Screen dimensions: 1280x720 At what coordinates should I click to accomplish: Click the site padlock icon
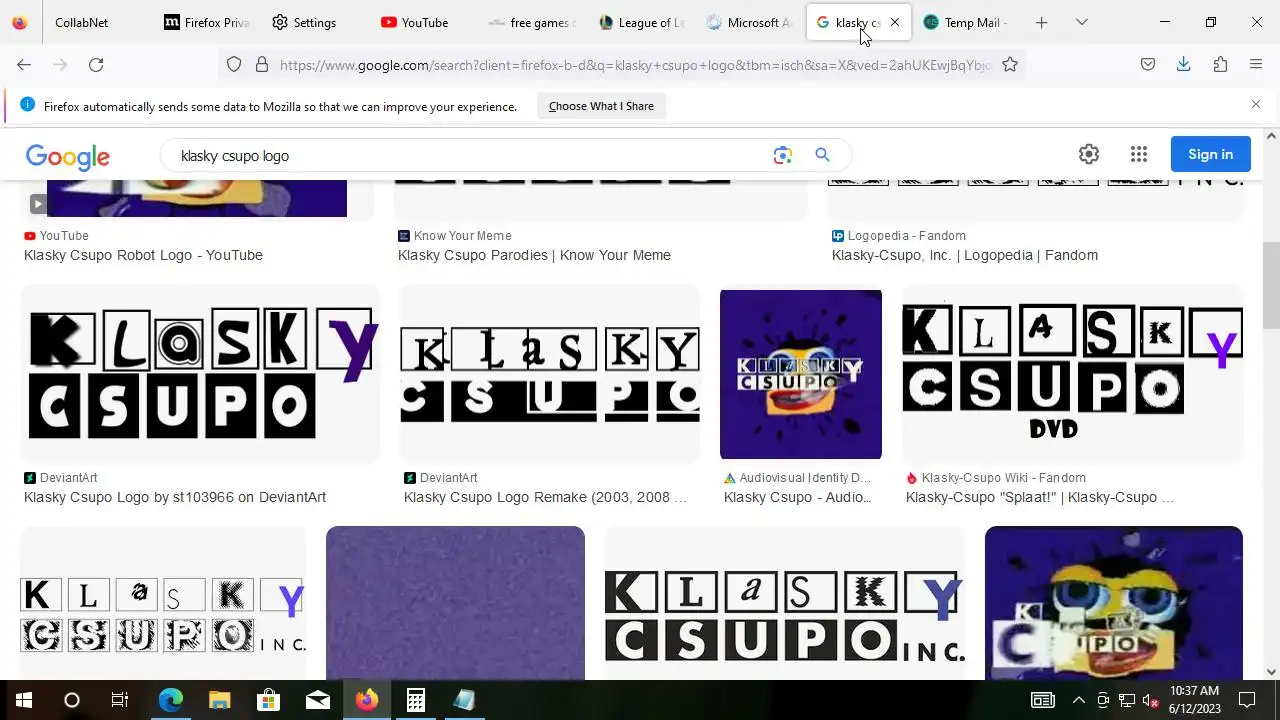pyautogui.click(x=262, y=64)
